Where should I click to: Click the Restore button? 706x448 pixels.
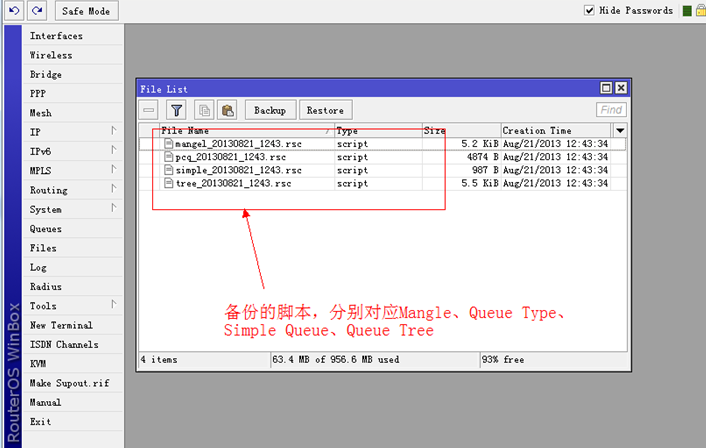click(x=325, y=110)
